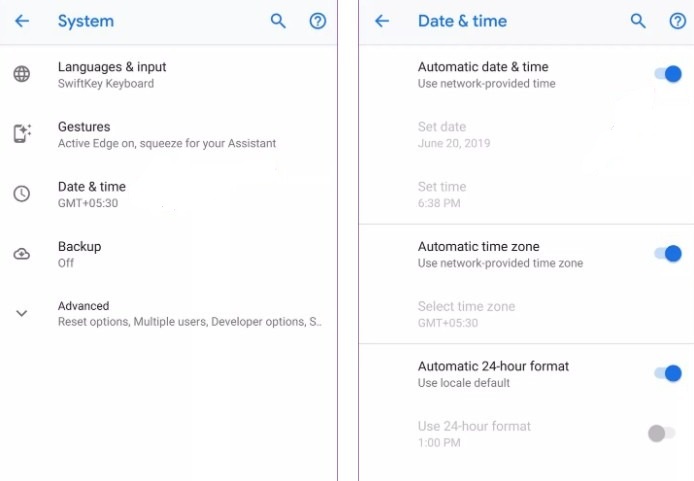694x481 pixels.
Task: Tap the Backup cloud icon
Action: [22, 254]
